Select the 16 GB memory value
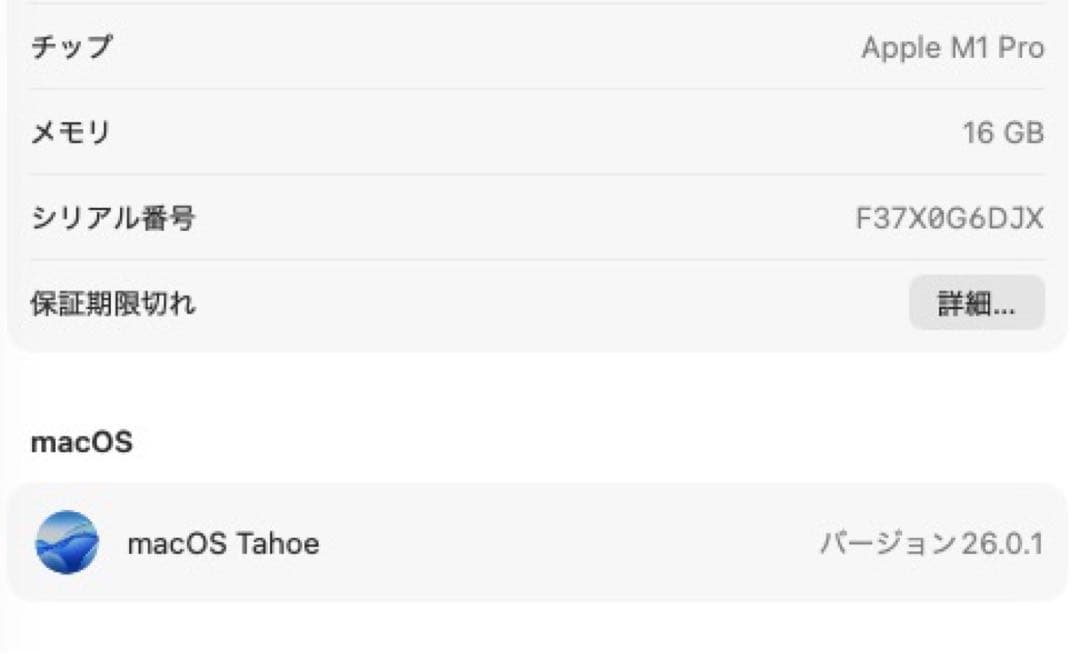Screen dimensions: 1080x654 pos(1003,133)
